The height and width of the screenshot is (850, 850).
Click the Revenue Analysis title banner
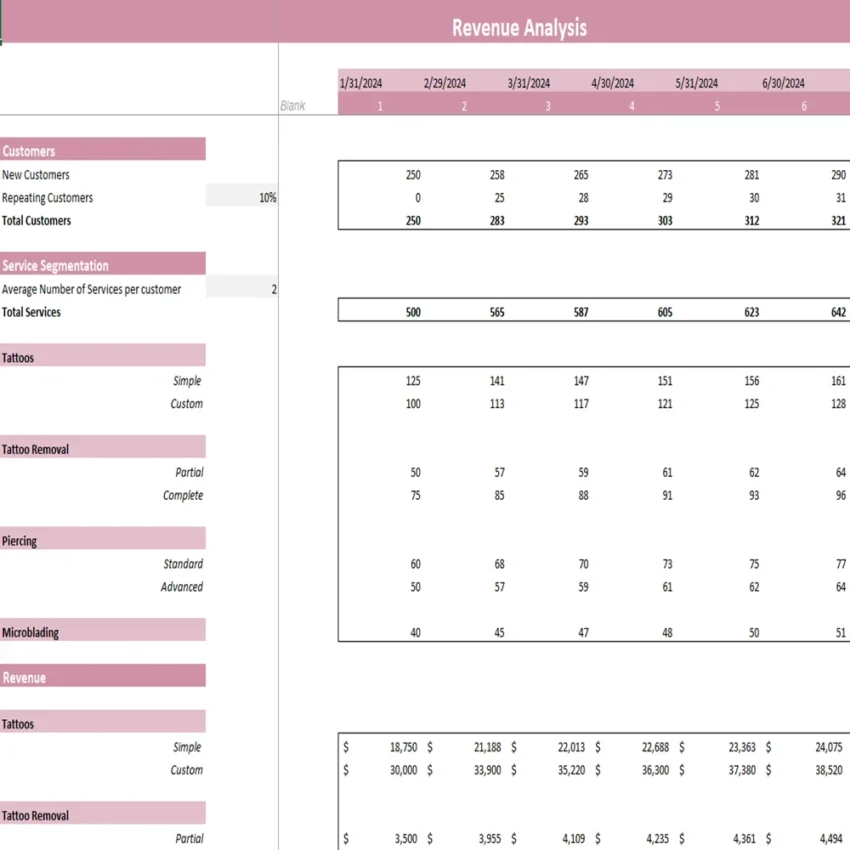pyautogui.click(x=520, y=27)
